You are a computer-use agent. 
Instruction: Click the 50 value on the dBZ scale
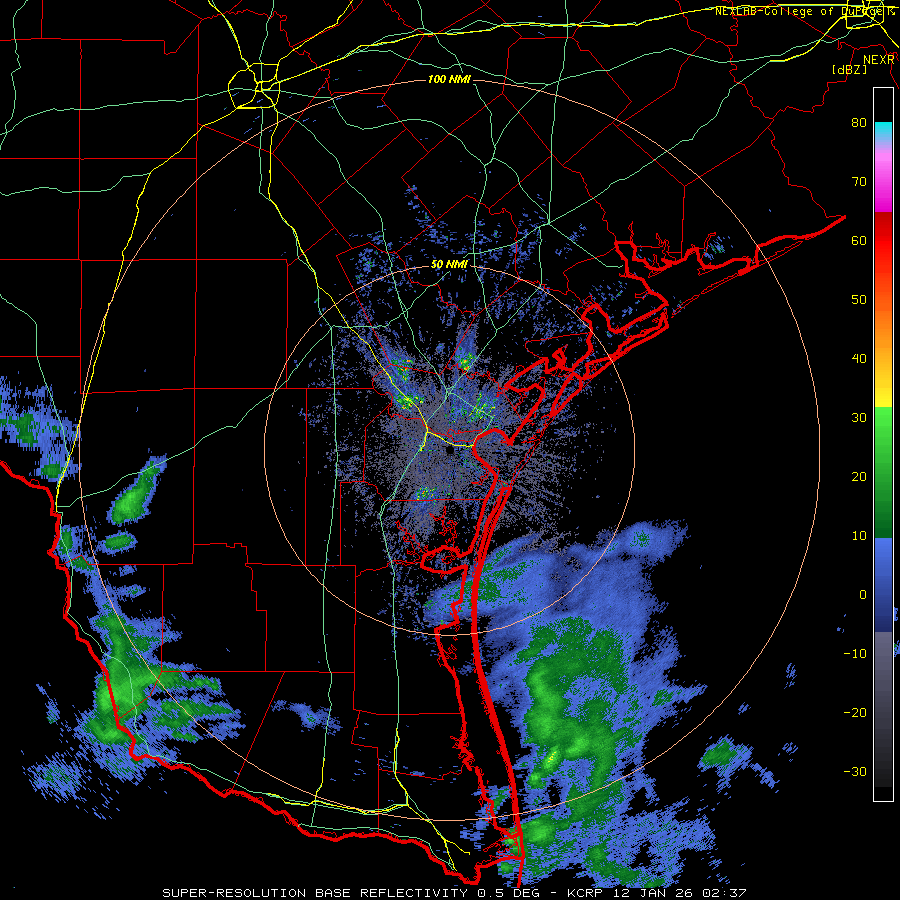click(x=859, y=300)
